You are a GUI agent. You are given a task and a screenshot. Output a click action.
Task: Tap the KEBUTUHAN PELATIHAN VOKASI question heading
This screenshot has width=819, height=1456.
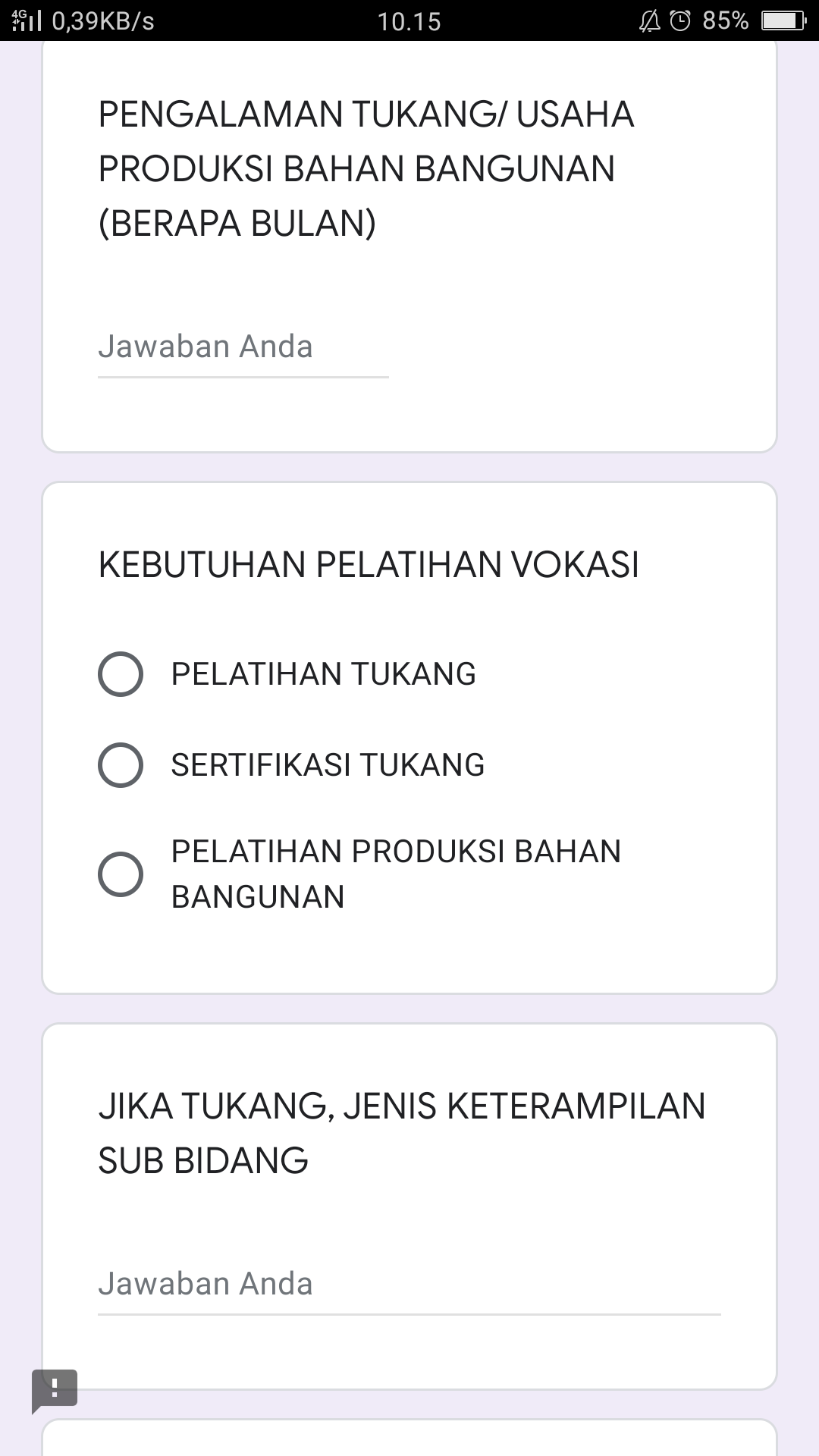point(369,565)
